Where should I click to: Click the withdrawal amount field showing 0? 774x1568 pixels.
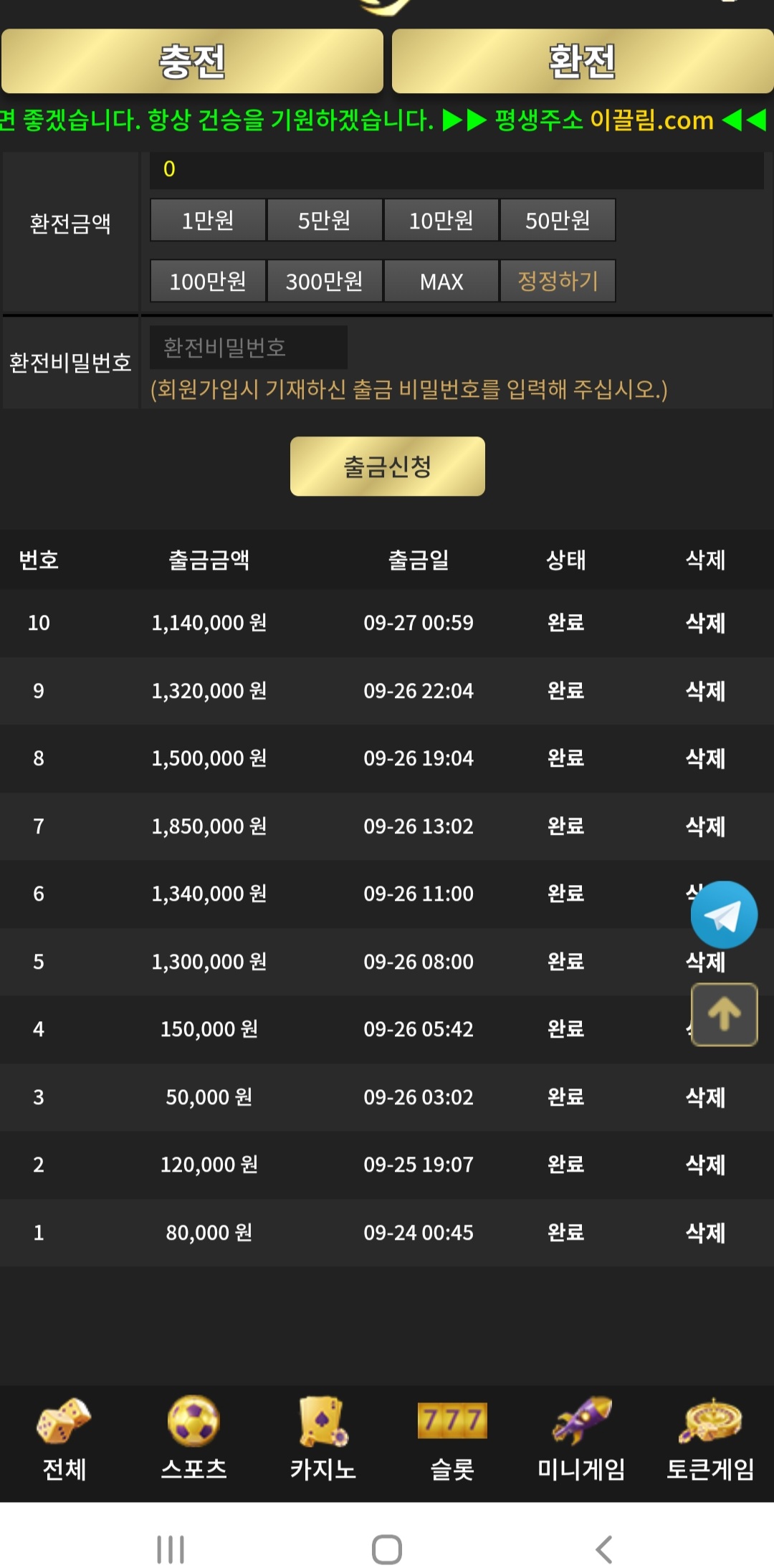tap(456, 169)
